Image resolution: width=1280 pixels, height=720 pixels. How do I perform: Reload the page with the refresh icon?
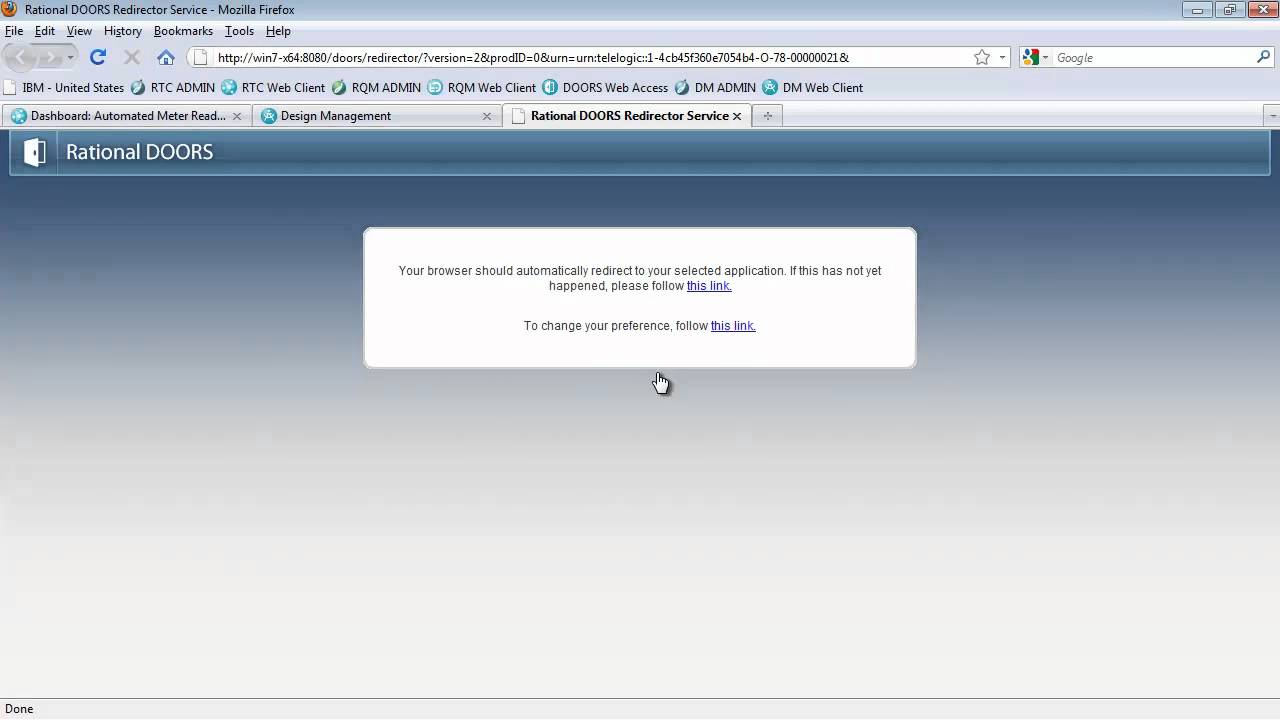pyautogui.click(x=97, y=57)
